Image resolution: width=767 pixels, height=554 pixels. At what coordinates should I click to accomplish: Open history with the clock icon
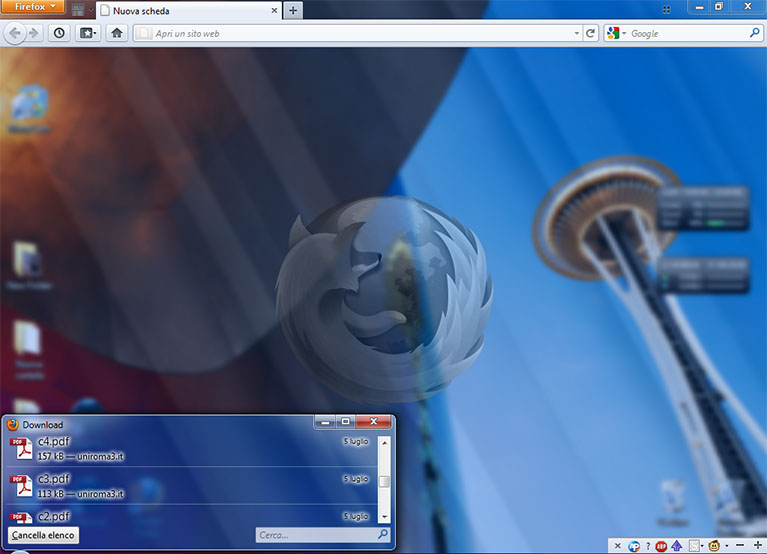coord(59,33)
